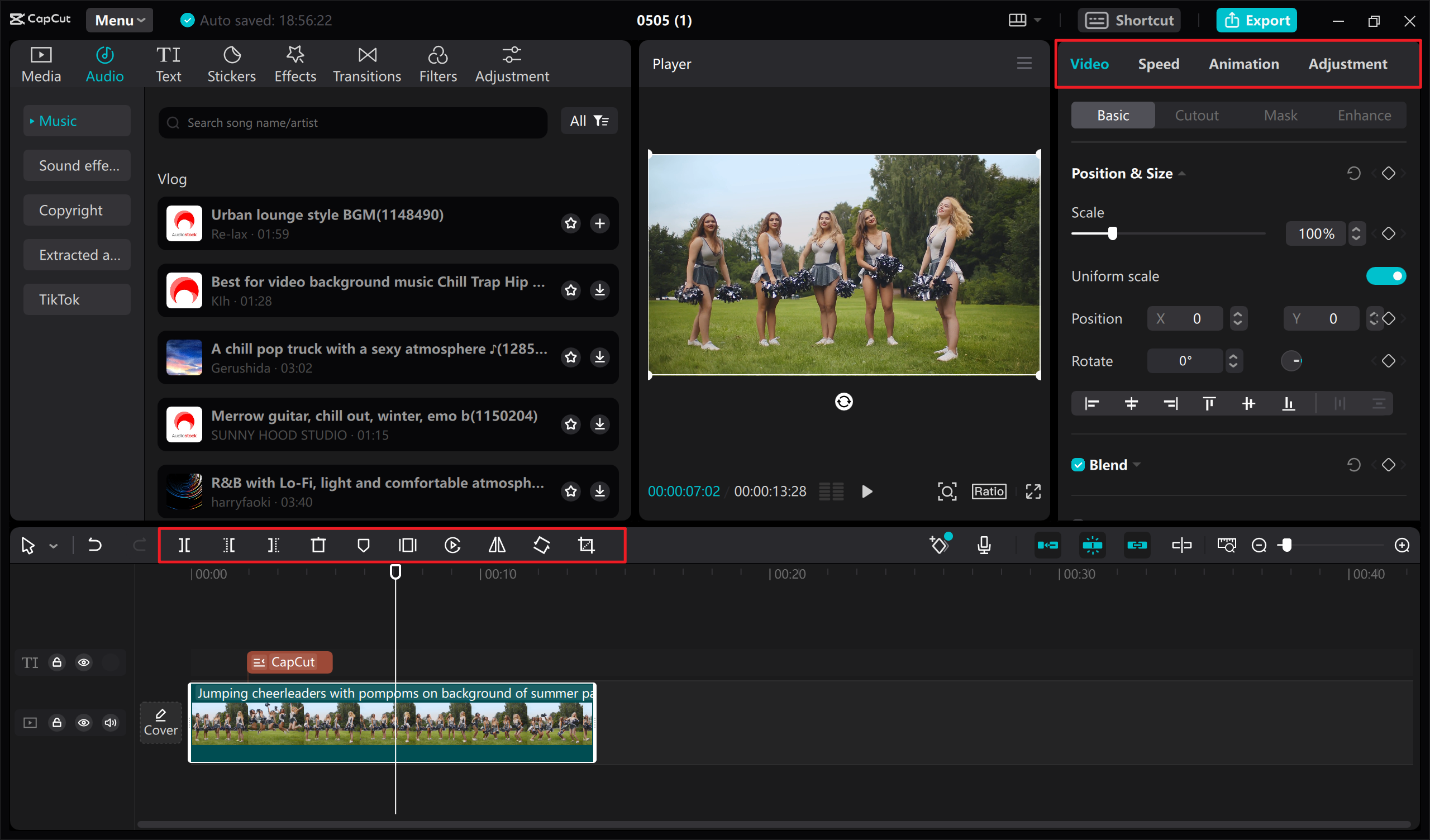Open the Cutout tab in the Basic panel
This screenshot has height=840, width=1430.
[x=1196, y=115]
